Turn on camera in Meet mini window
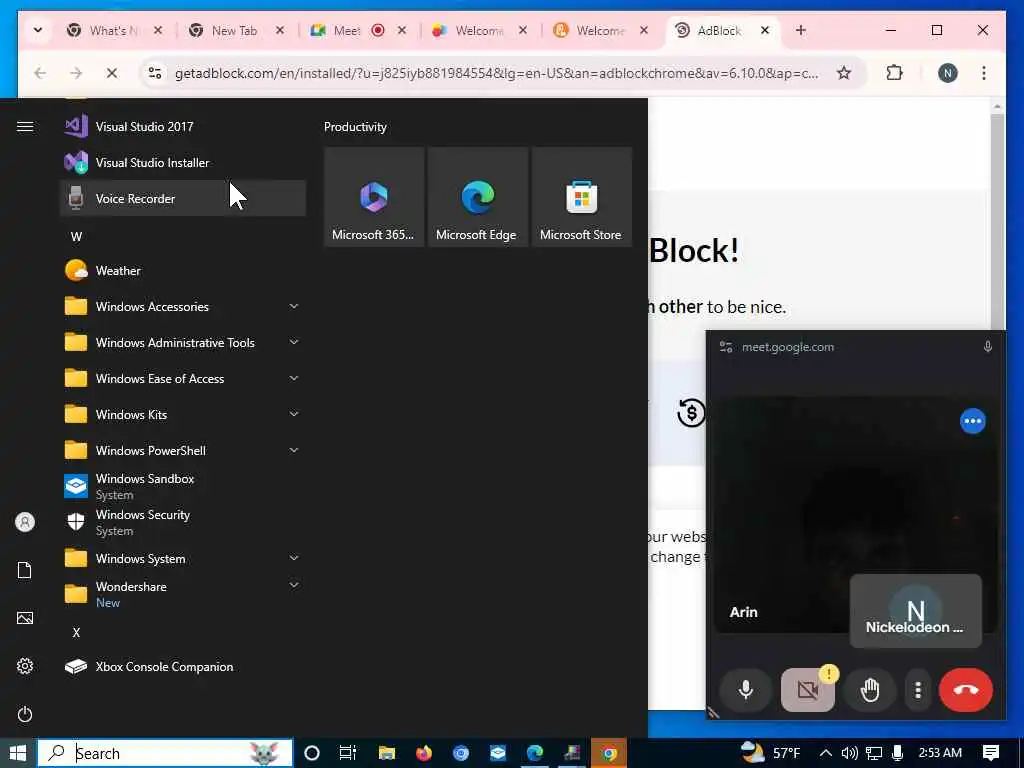 point(808,690)
